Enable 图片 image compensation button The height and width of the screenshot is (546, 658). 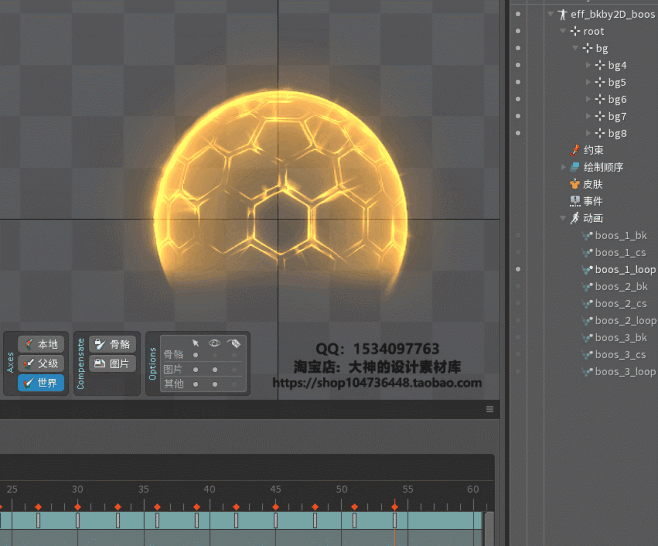click(x=111, y=364)
